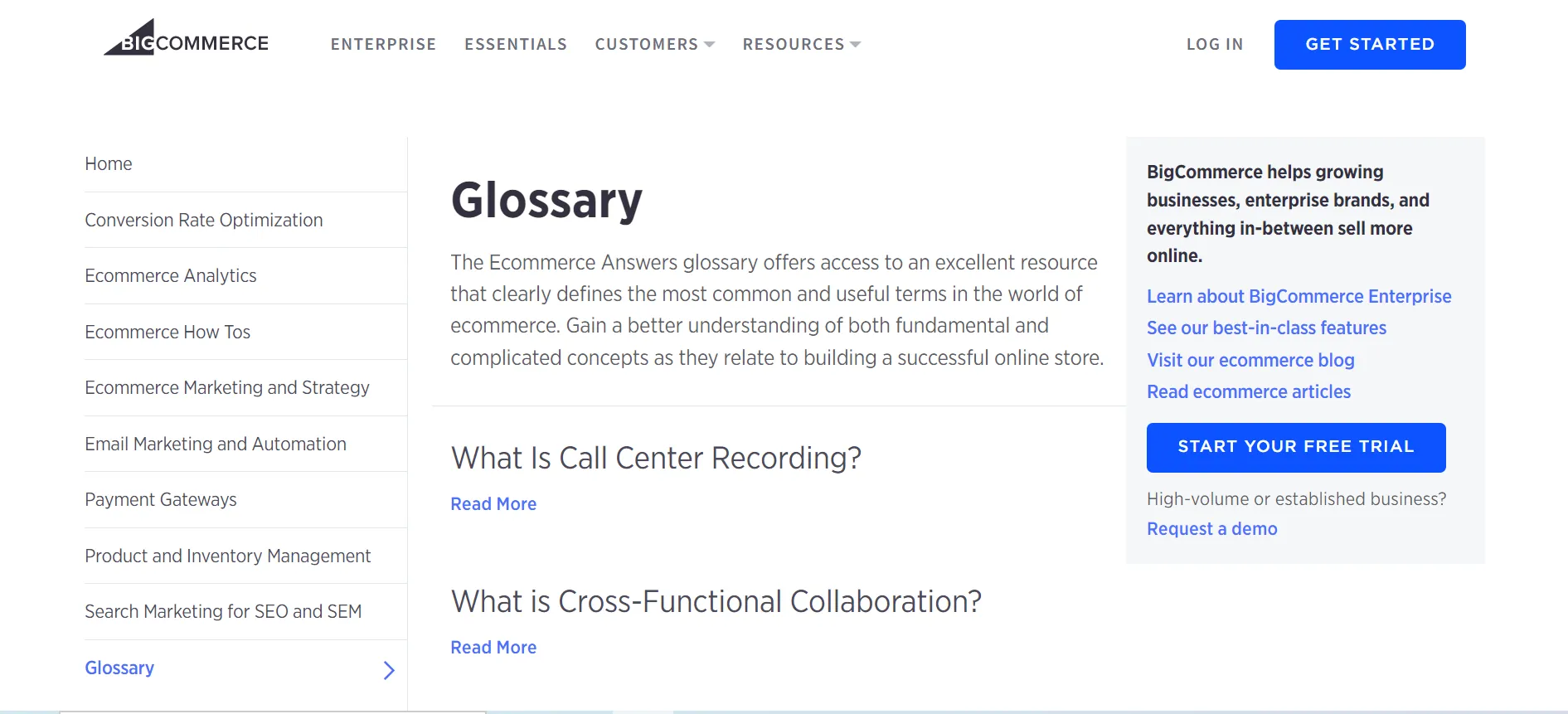Expand the Customers dropdown menu
Image resolution: width=1568 pixels, height=714 pixels.
pos(654,44)
